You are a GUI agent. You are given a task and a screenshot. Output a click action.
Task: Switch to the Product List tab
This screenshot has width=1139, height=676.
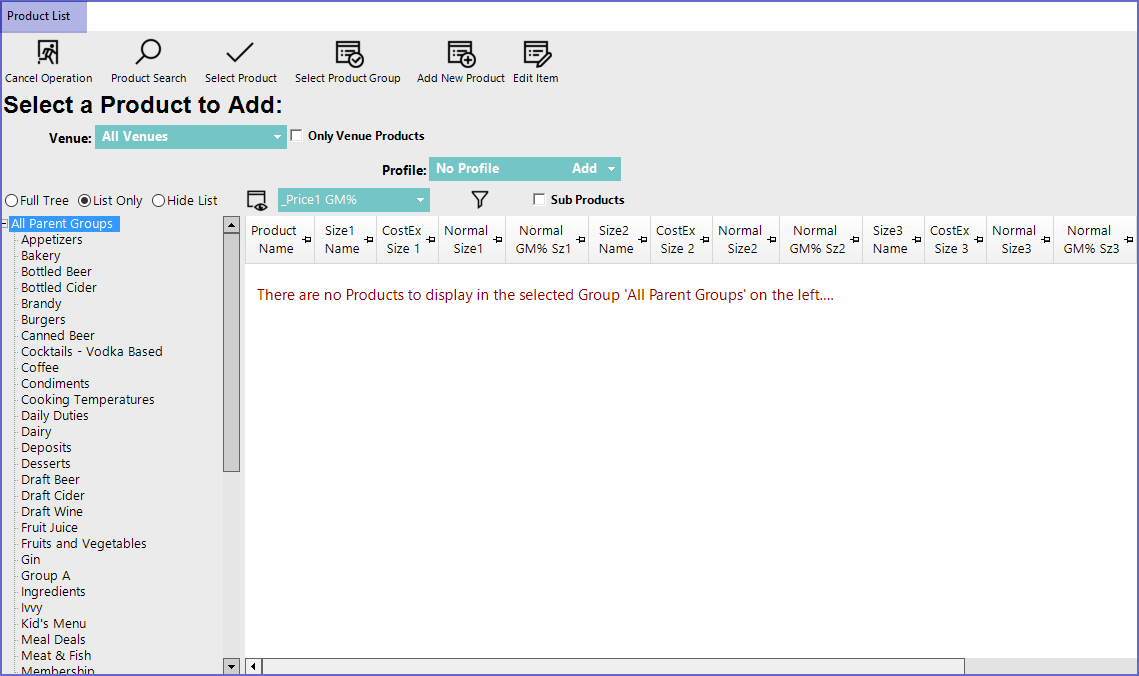(39, 16)
